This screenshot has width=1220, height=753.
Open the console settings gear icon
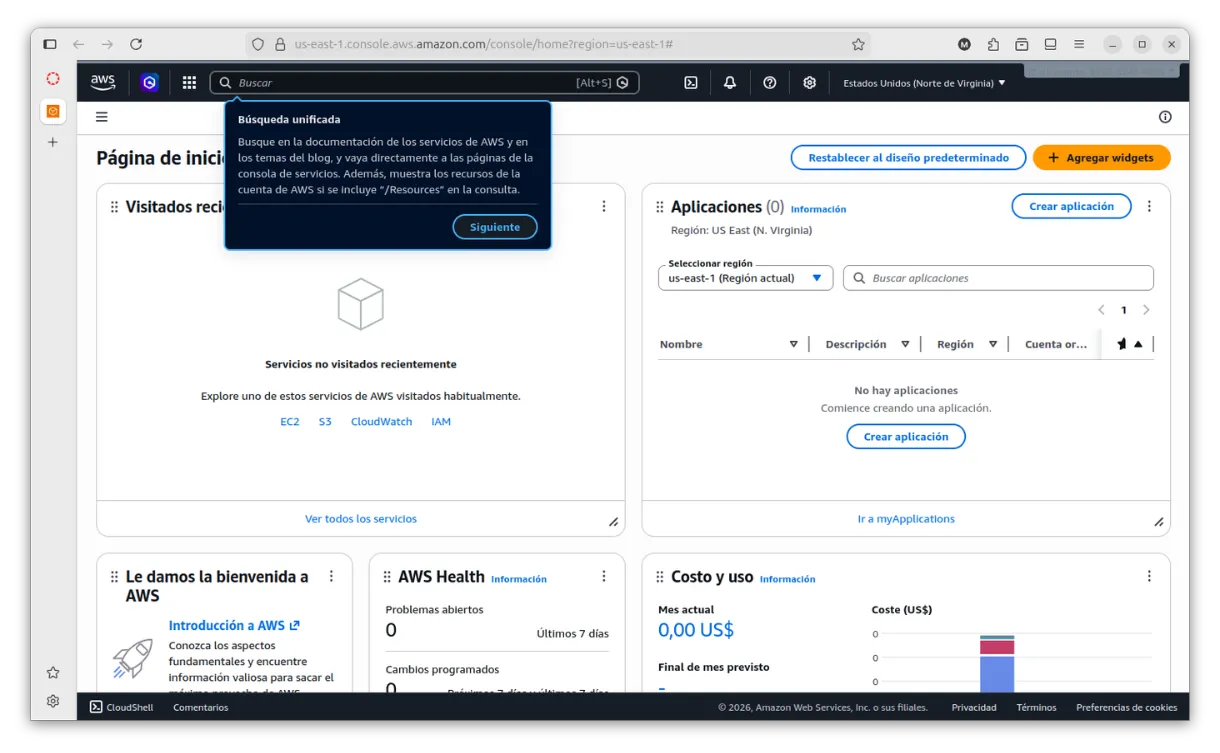(x=809, y=82)
